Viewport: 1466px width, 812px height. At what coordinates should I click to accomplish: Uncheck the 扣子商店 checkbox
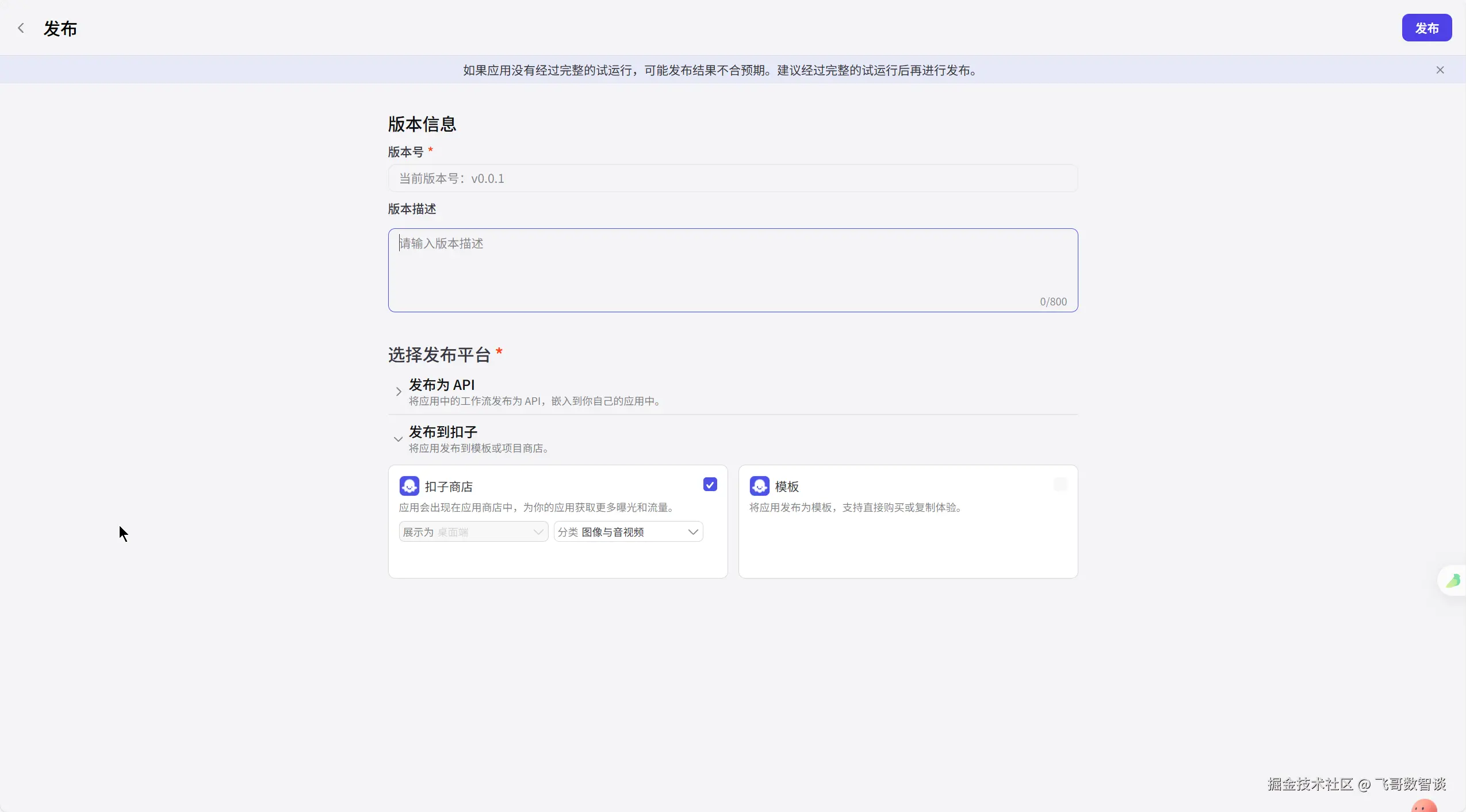[x=710, y=485]
